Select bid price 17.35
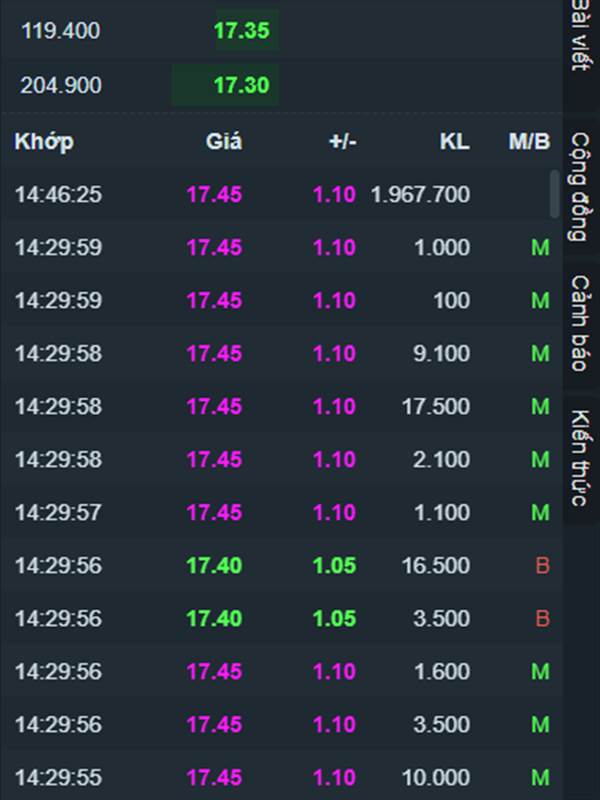Viewport: 600px width, 800px height. click(241, 31)
